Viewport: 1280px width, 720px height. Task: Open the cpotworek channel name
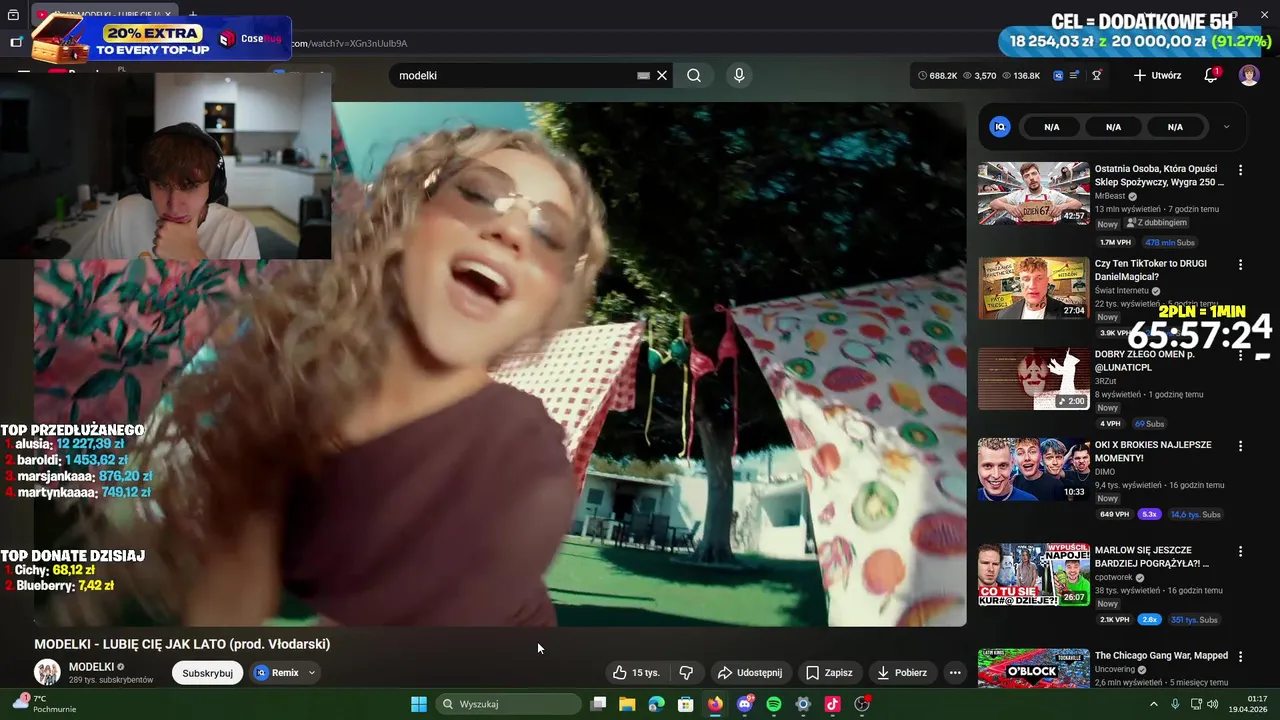click(1114, 577)
